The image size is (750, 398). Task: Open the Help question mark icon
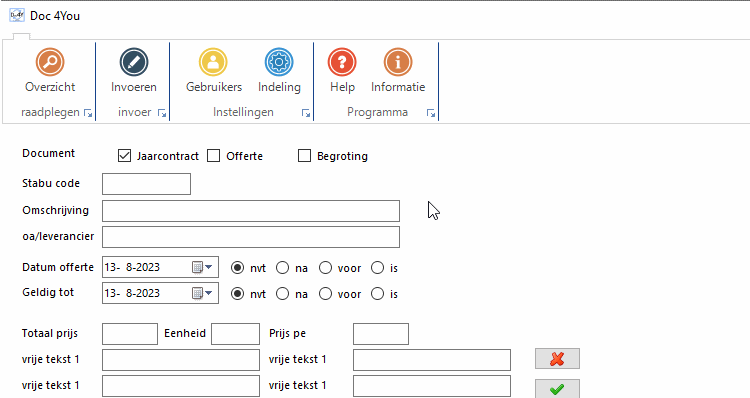[342, 62]
